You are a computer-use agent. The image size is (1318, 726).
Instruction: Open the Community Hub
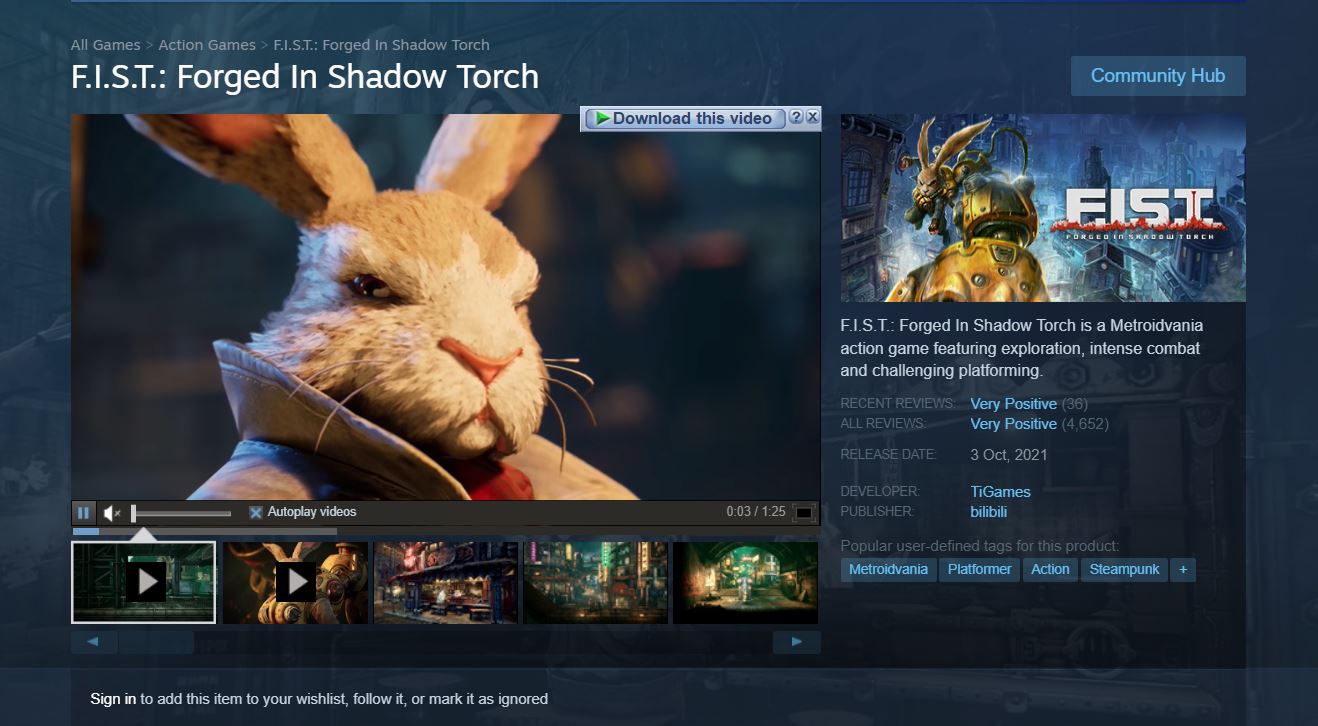pyautogui.click(x=1157, y=75)
